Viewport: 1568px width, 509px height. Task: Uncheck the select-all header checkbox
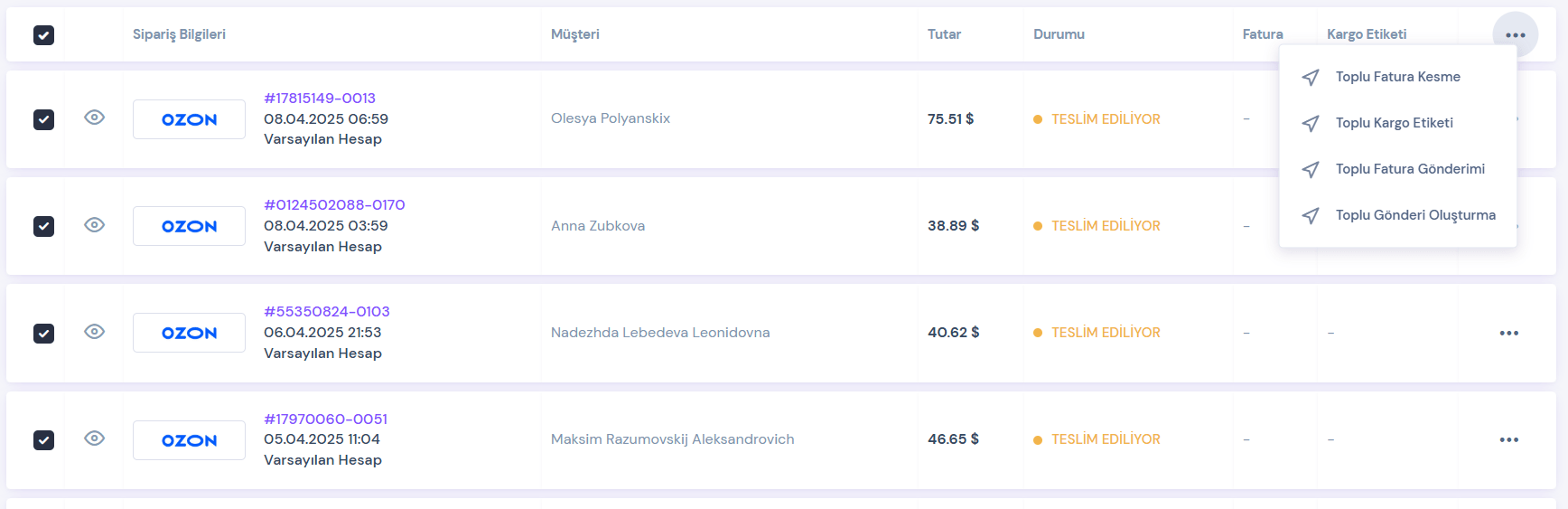[x=43, y=35]
